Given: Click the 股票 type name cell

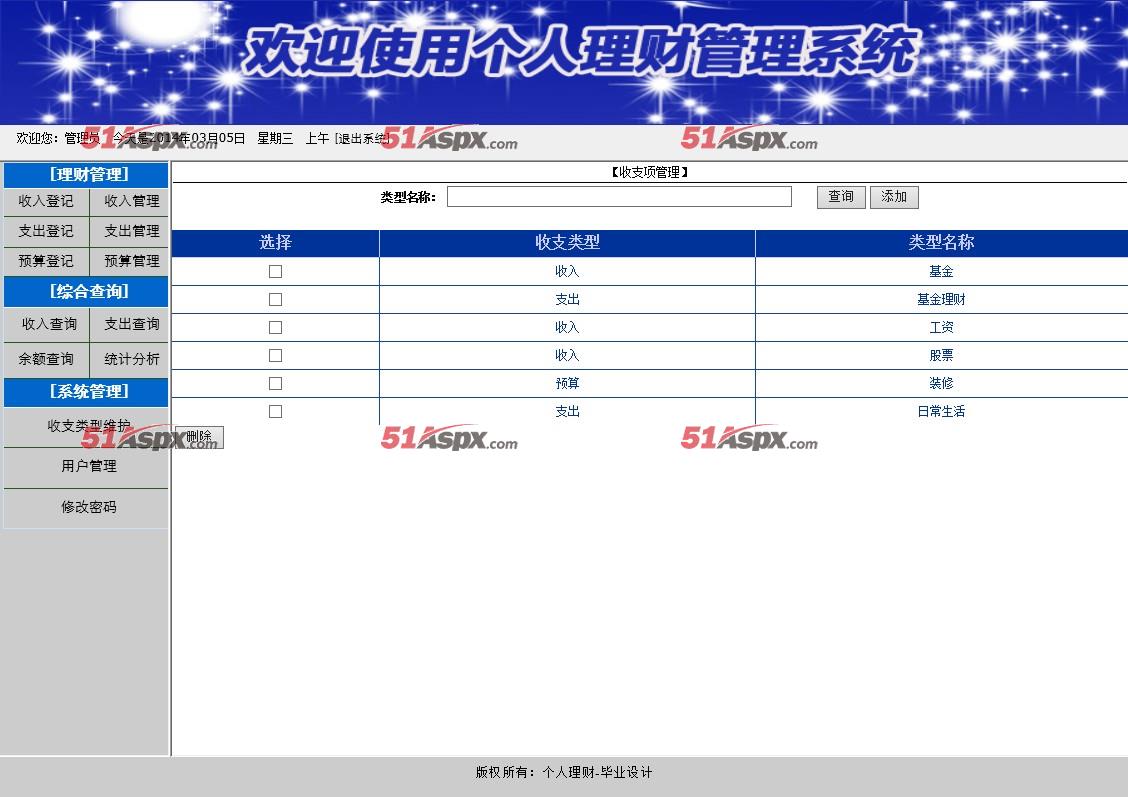Looking at the screenshot, I should 941,355.
